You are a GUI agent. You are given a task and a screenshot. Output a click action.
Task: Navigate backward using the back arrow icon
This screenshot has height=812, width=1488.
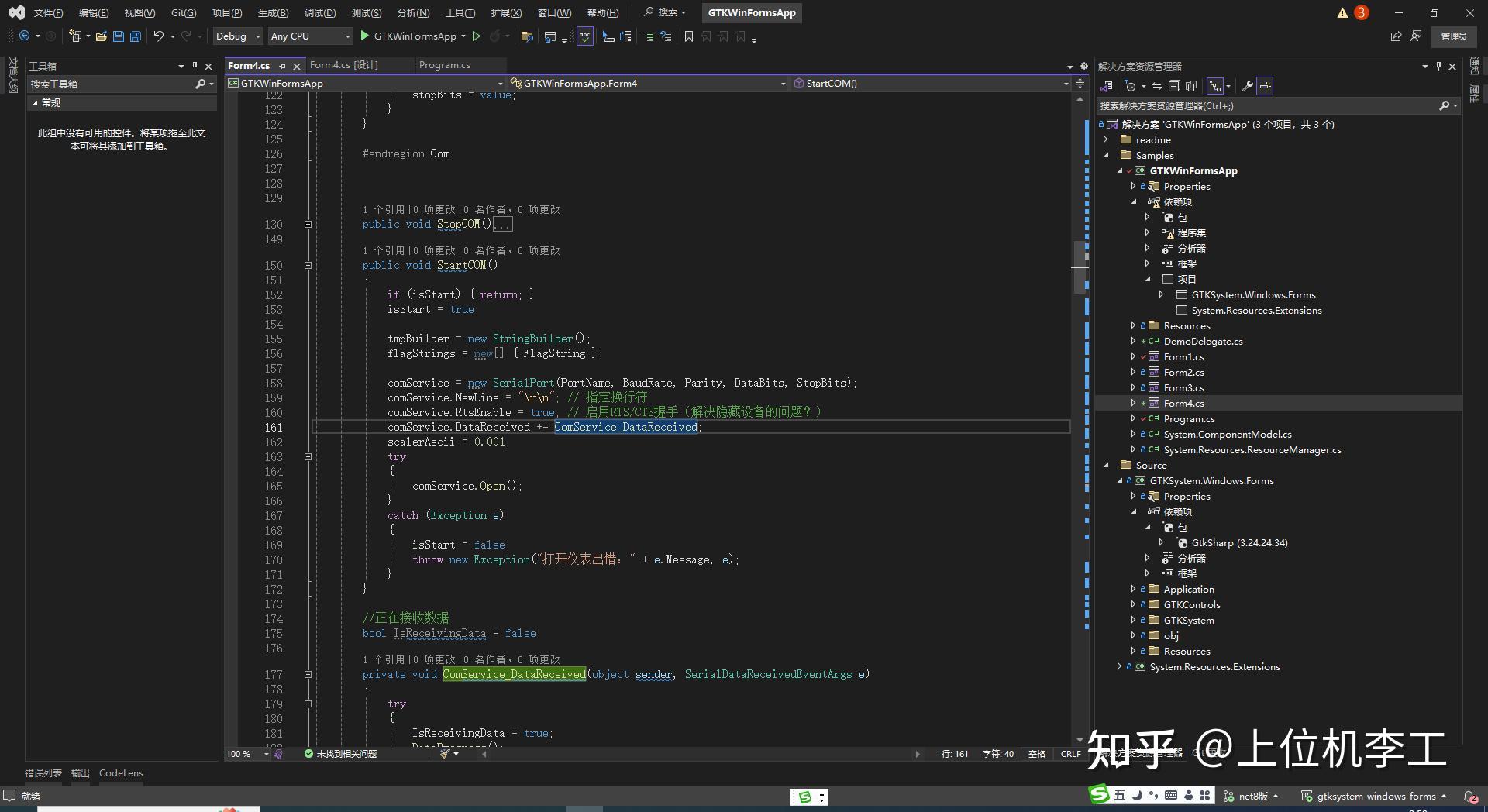coord(24,36)
